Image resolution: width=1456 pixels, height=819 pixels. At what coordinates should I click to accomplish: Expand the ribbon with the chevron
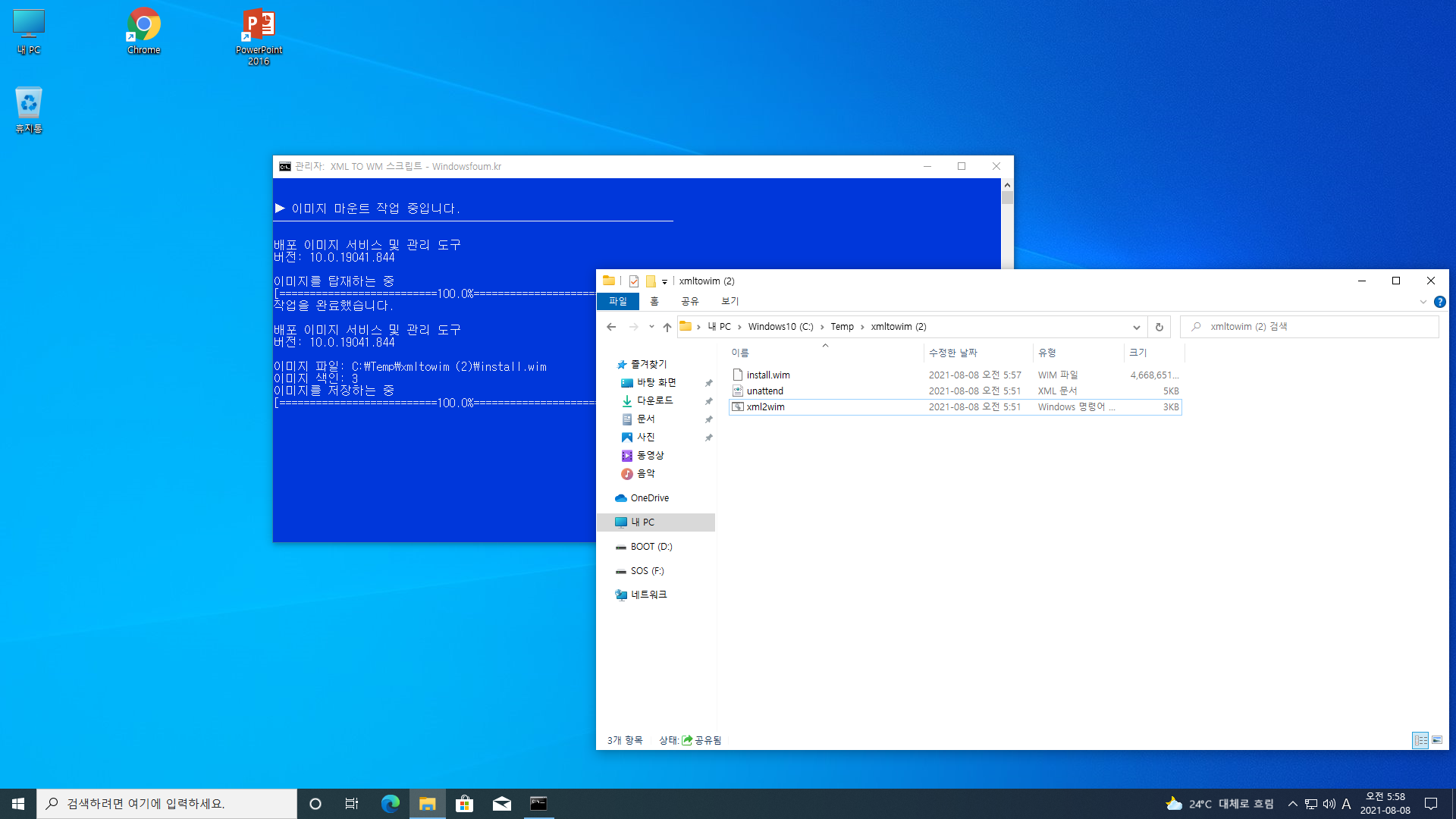(1423, 302)
